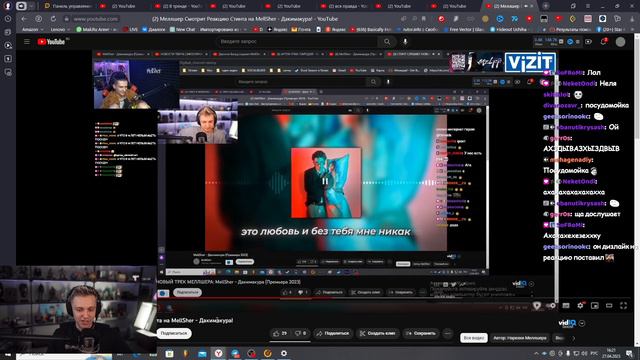Viewport: 640px width, 360px height.
Task: Go to the YouTube home logo
Action: [51, 42]
